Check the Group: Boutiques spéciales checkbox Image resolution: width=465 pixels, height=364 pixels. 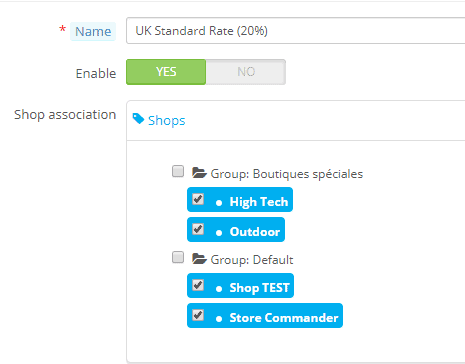tap(178, 171)
